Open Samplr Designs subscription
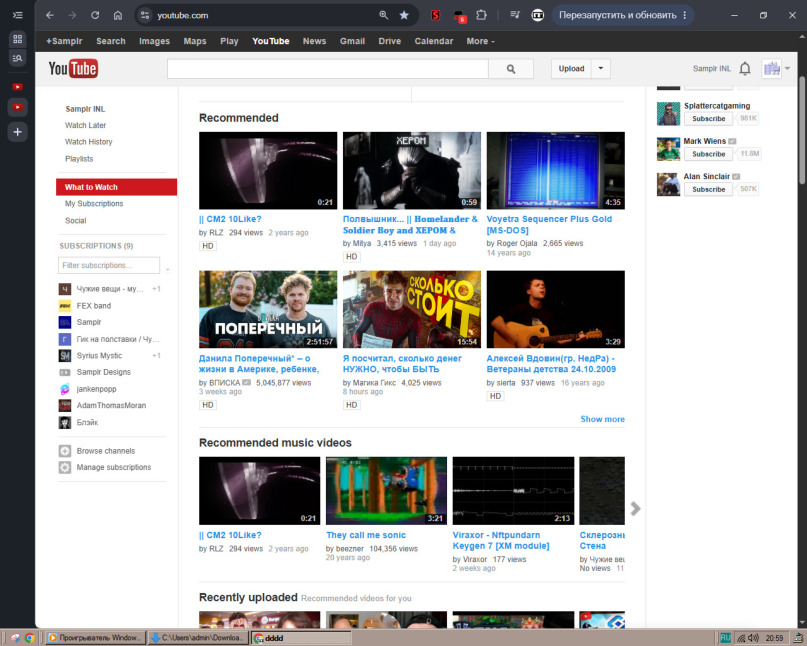This screenshot has width=807, height=646. pyautogui.click(x=103, y=372)
